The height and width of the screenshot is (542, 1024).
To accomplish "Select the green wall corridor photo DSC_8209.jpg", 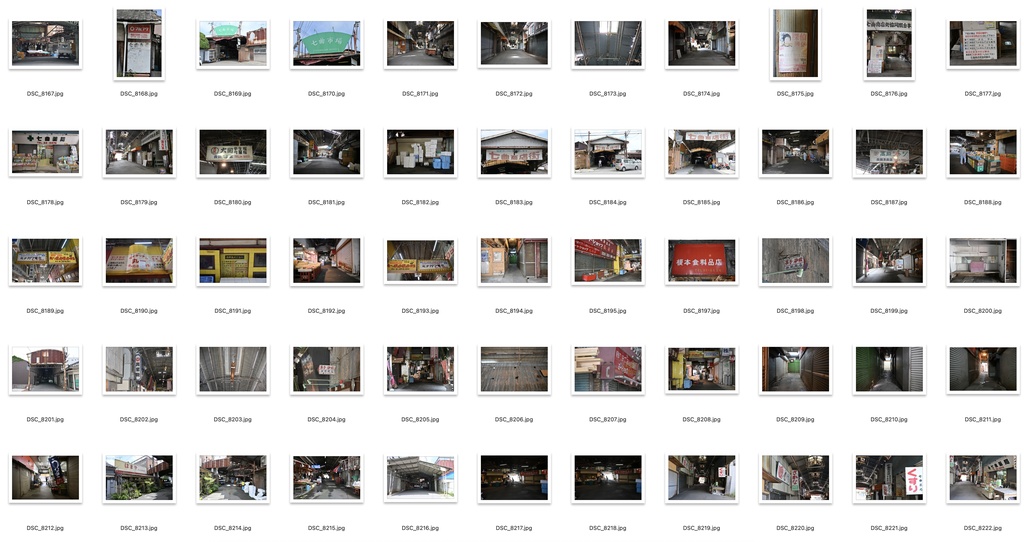I will point(795,370).
